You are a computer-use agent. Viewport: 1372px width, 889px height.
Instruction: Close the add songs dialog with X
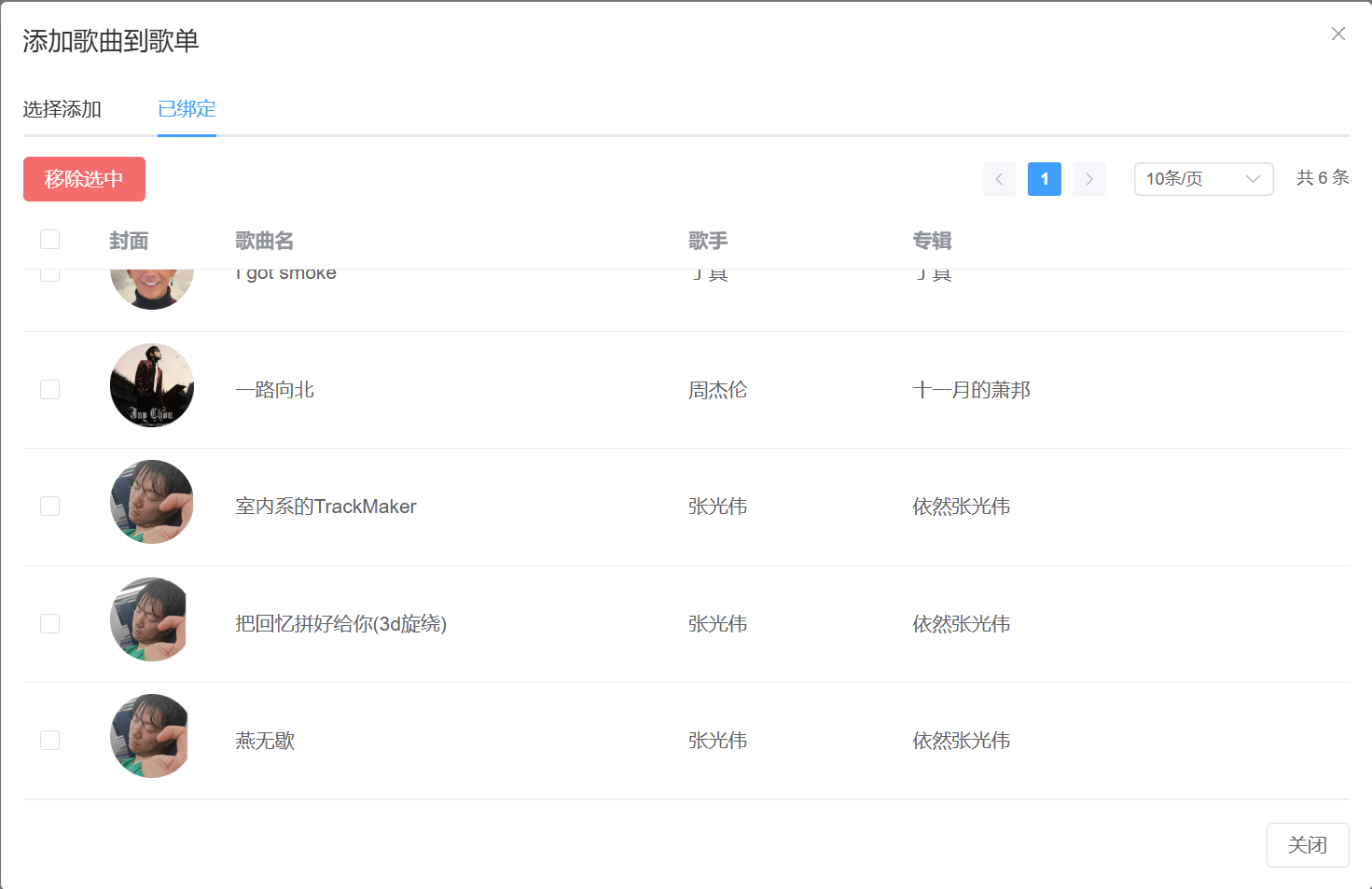[x=1337, y=34]
